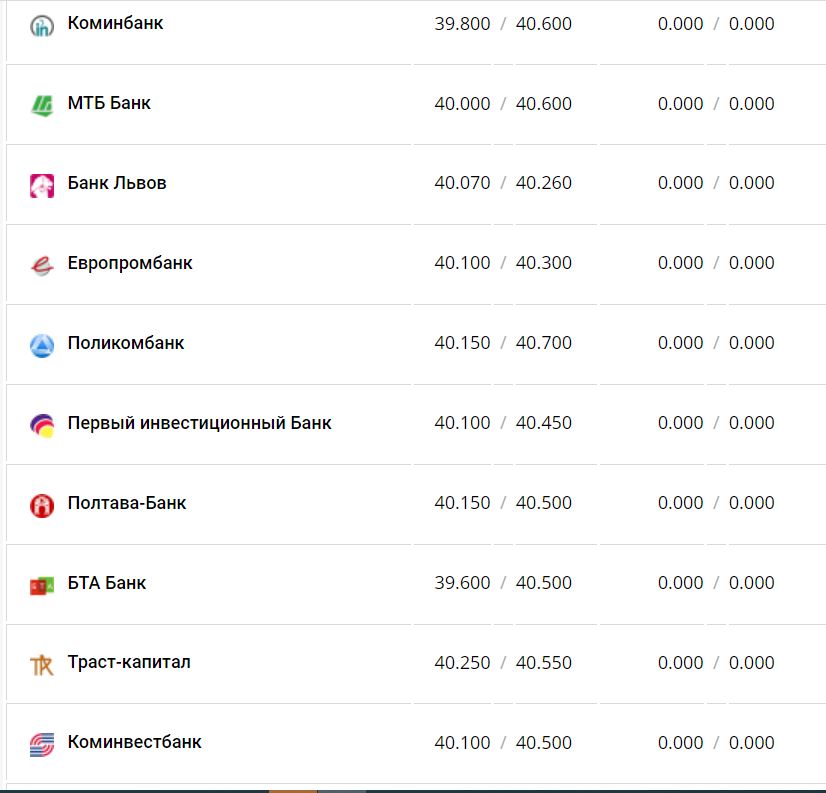
Task: Click the Европромбанк logo icon
Action: (41, 265)
